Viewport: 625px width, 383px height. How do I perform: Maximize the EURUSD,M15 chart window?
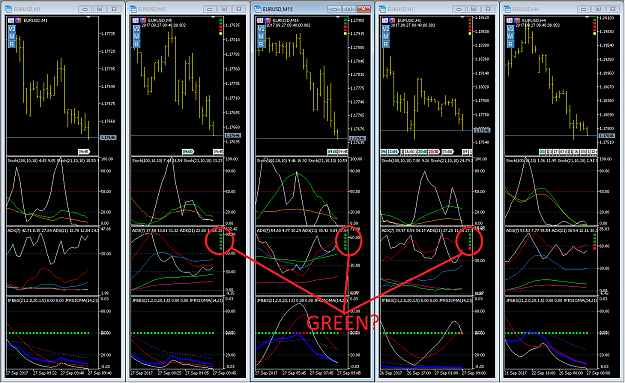pyautogui.click(x=349, y=9)
